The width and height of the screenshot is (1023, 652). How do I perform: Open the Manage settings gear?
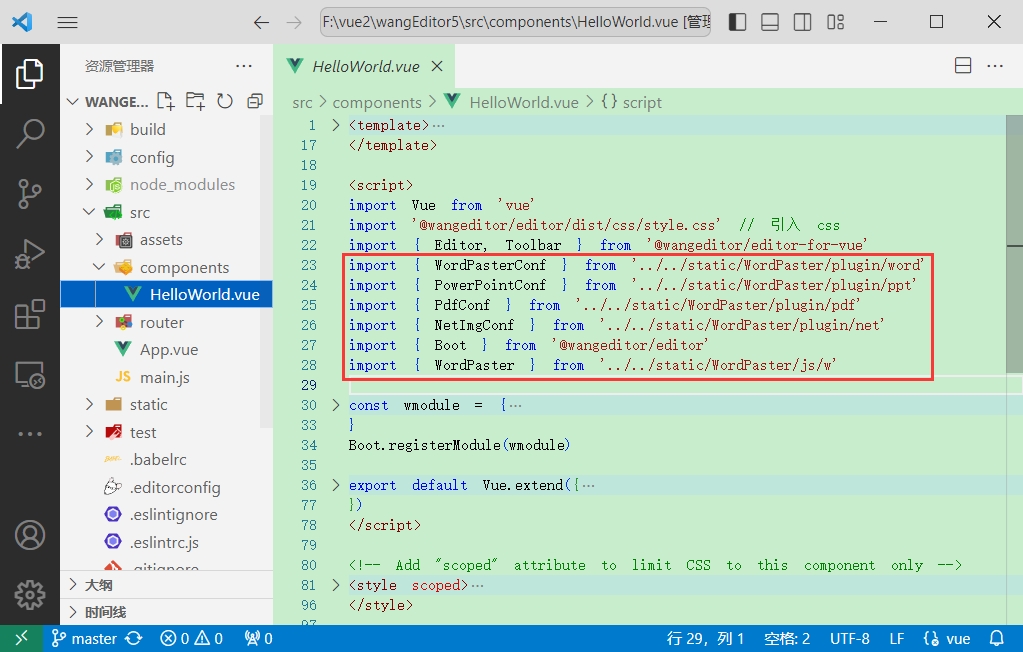30,595
